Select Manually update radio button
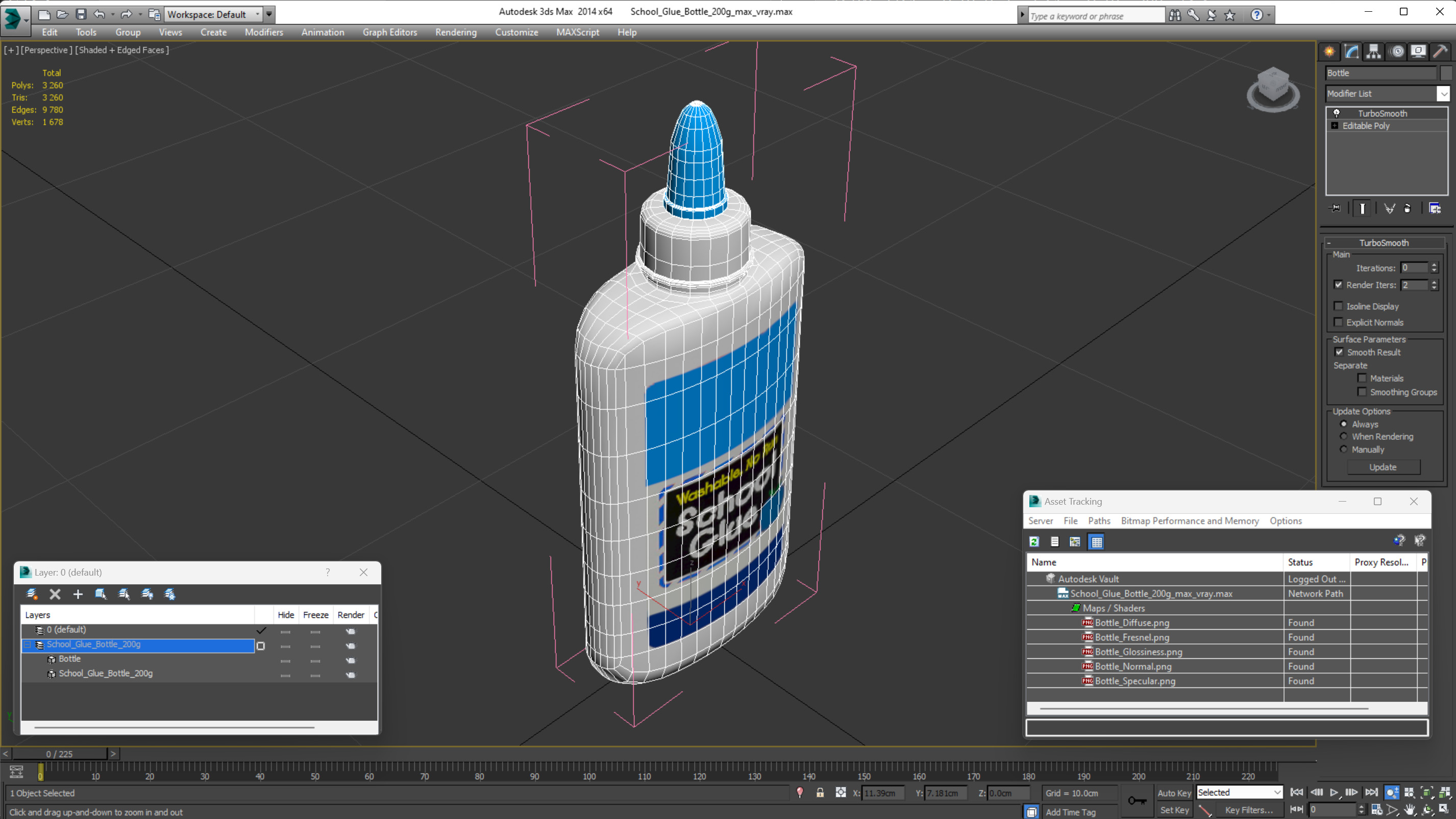The image size is (1456, 819). pos(1344,450)
